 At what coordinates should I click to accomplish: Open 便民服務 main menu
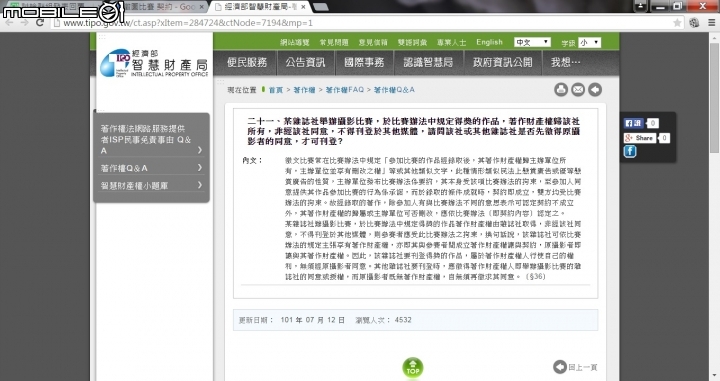pos(247,62)
